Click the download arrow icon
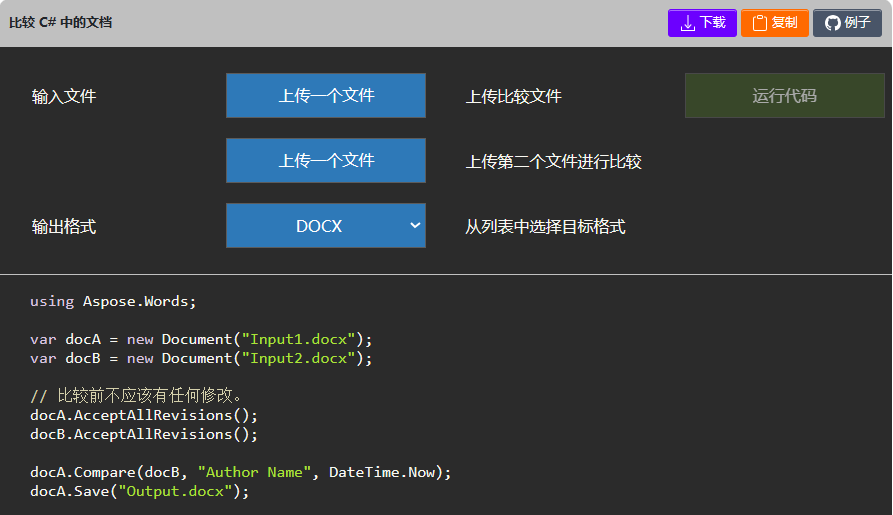 [688, 23]
